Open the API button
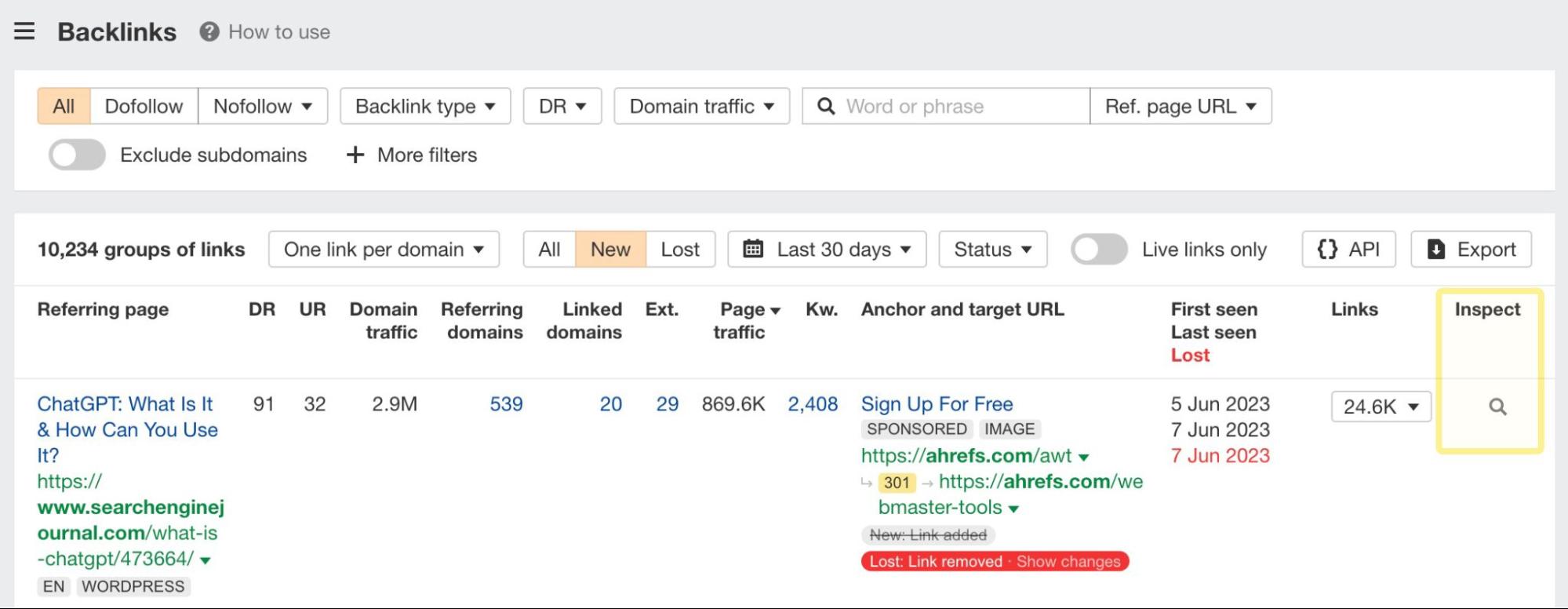This screenshot has height=609, width=1568. [1348, 250]
